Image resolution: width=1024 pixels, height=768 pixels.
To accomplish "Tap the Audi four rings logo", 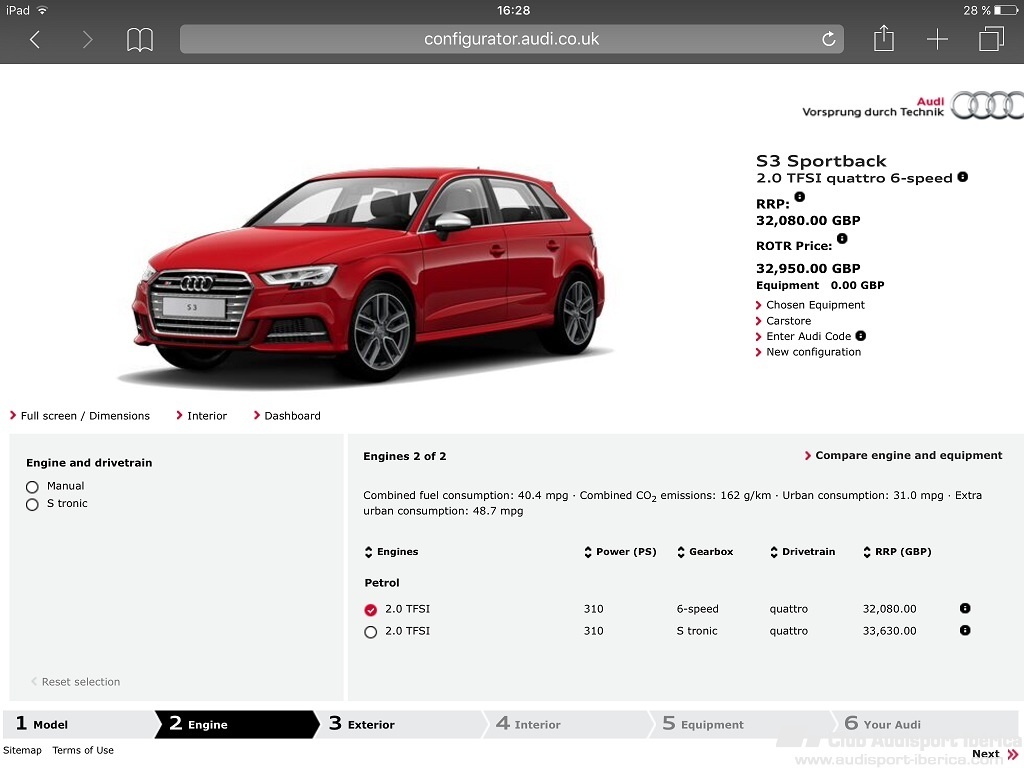I will pyautogui.click(x=987, y=105).
